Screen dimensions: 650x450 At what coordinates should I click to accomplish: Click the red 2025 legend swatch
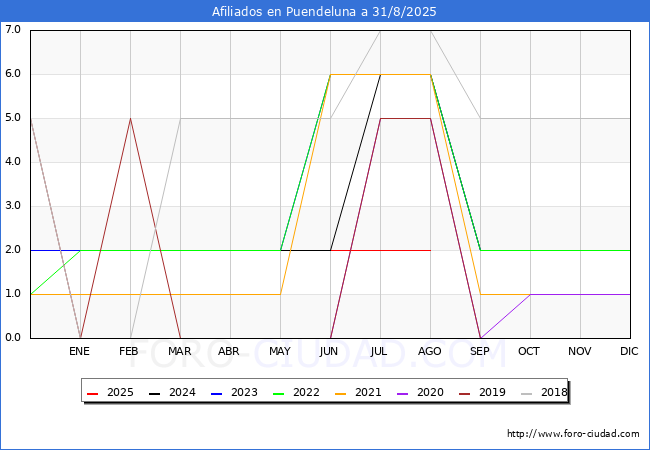[92, 393]
